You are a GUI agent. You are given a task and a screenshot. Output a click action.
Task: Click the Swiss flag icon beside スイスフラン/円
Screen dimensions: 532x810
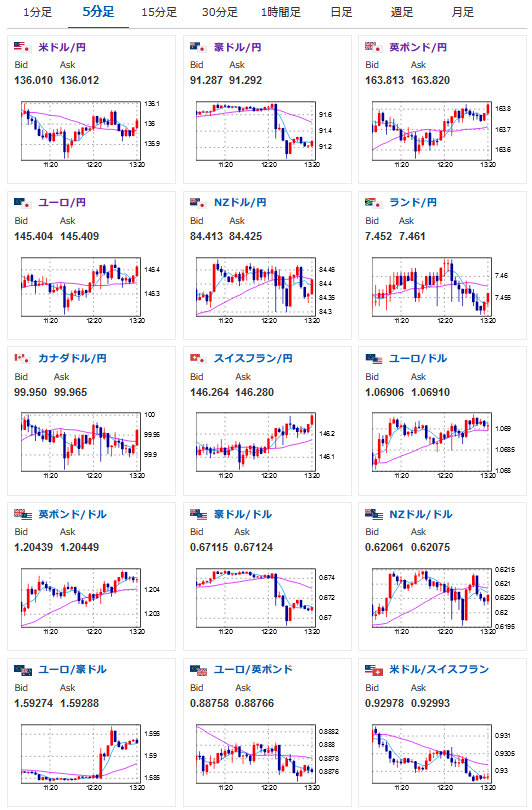coord(198,358)
